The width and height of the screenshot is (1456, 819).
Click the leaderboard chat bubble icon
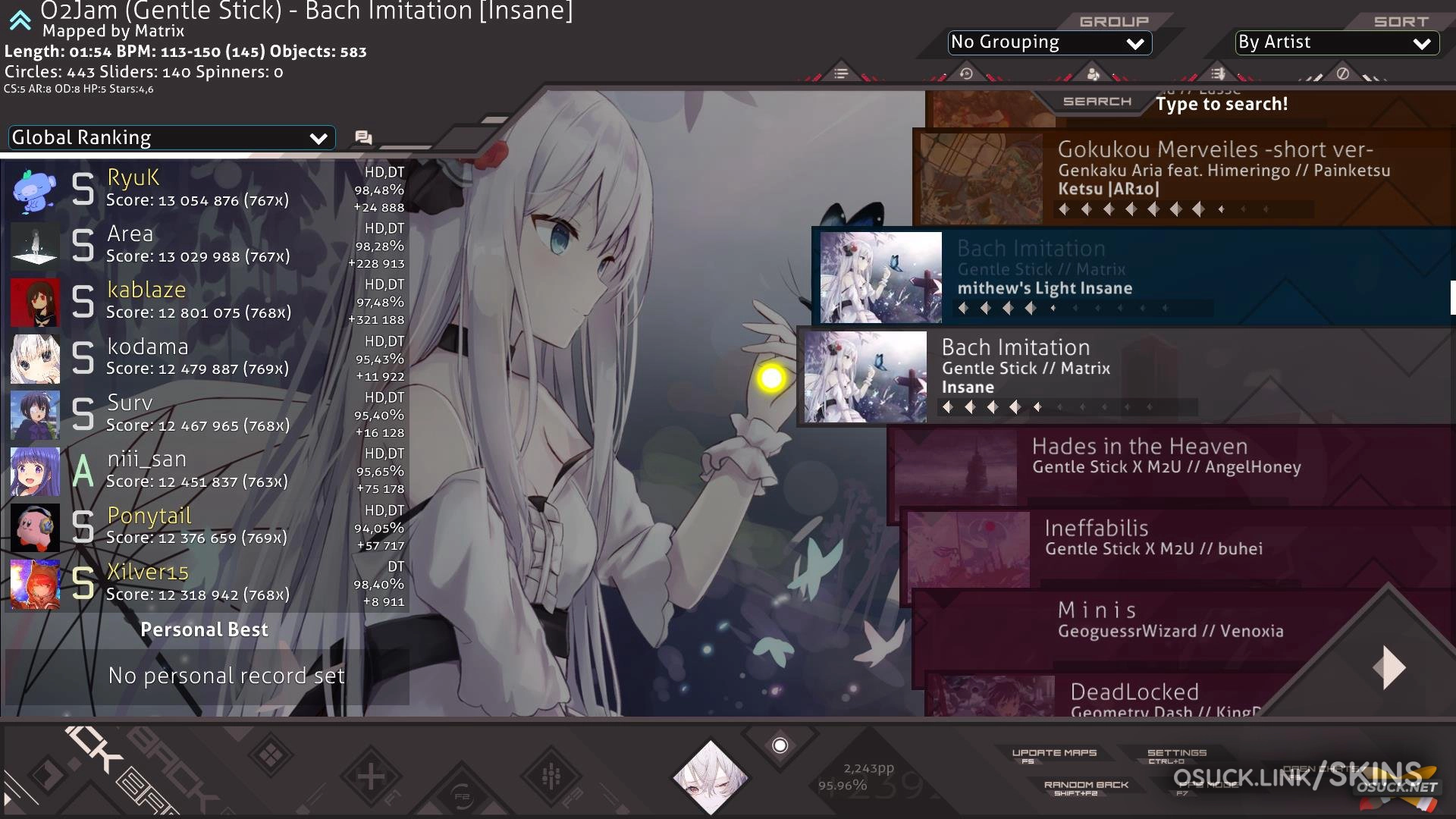click(x=363, y=137)
